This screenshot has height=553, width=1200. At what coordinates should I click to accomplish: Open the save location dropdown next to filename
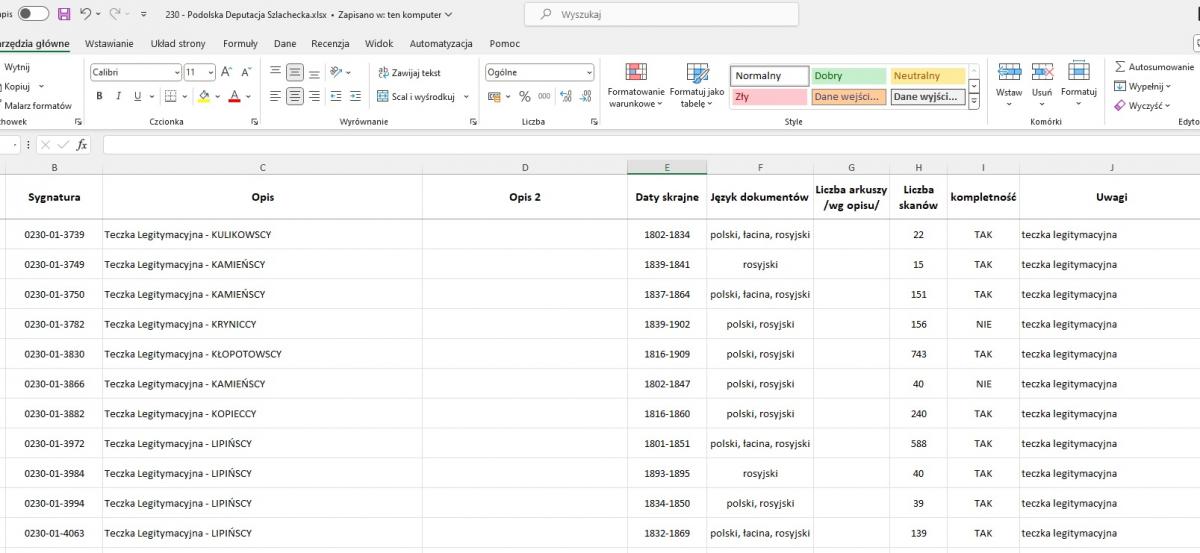[x=447, y=15]
